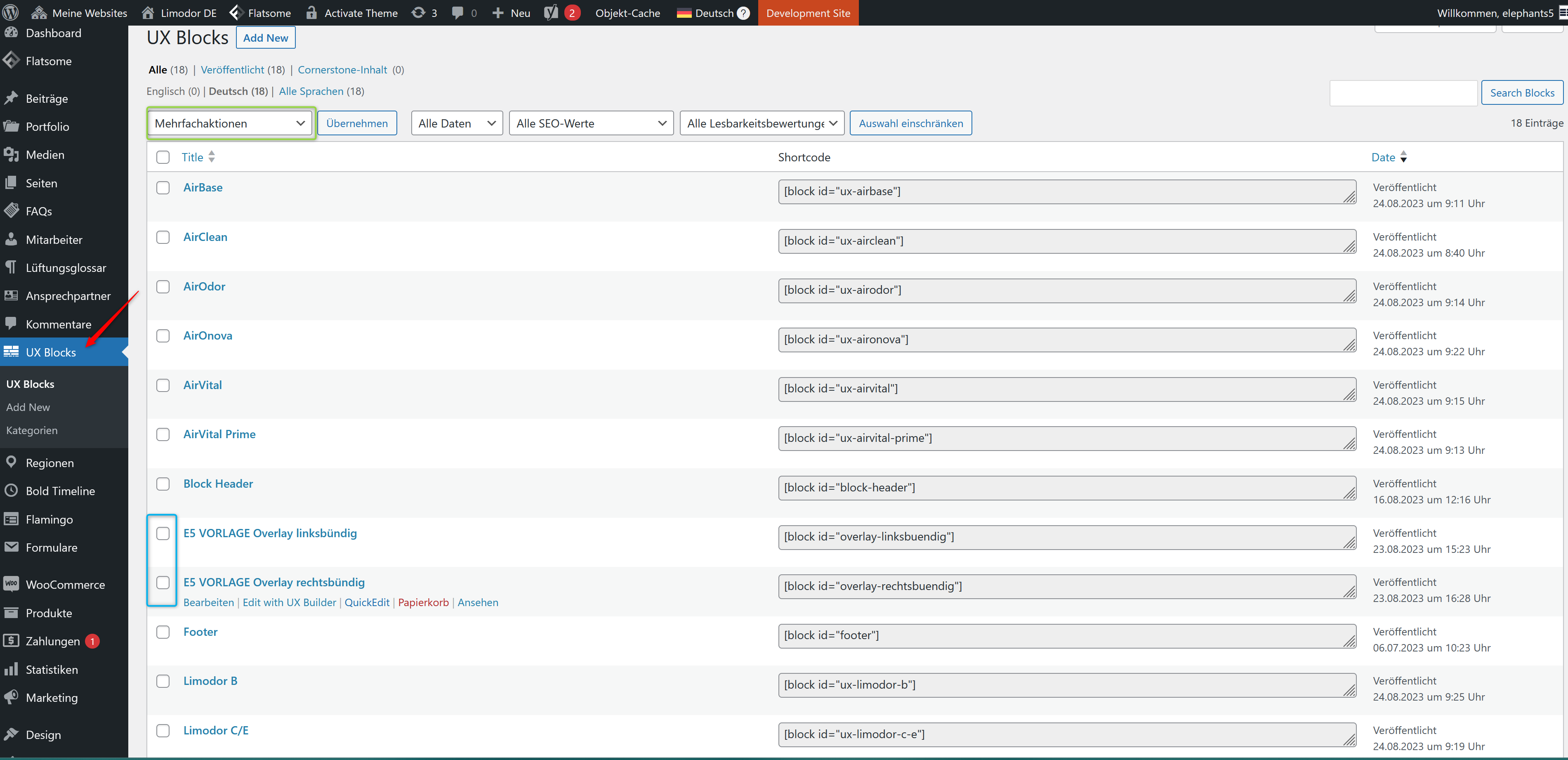Check the AirOnova row checkbox
The width and height of the screenshot is (1568, 760).
[x=163, y=335]
